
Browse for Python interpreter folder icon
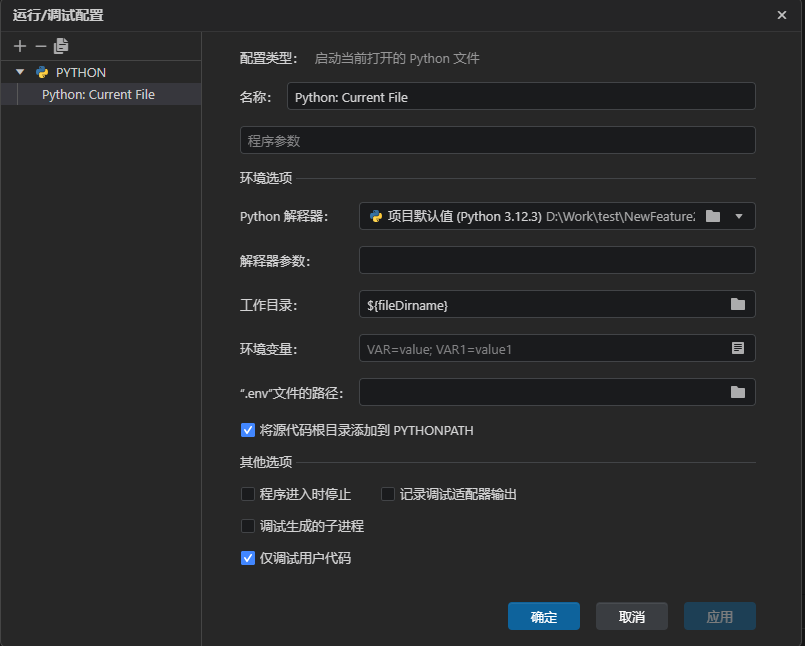point(713,216)
